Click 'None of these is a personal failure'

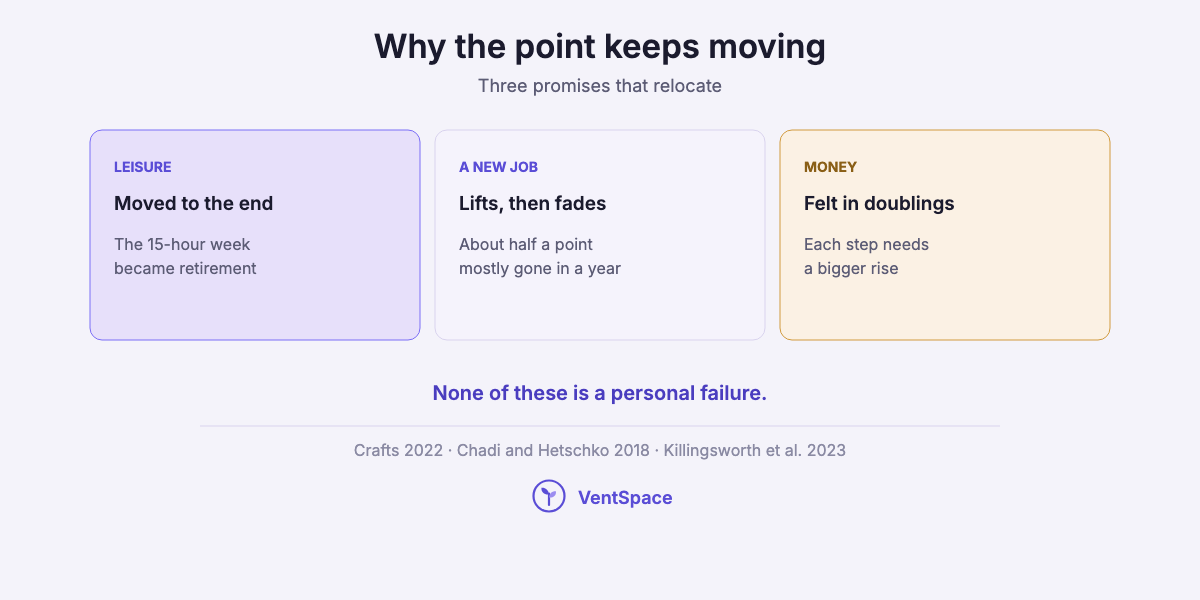pyautogui.click(x=600, y=393)
